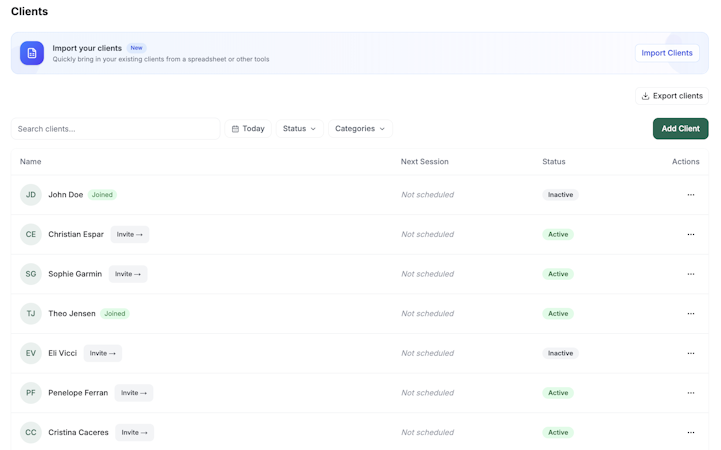Open actions menu for Christian Espar

click(x=691, y=234)
